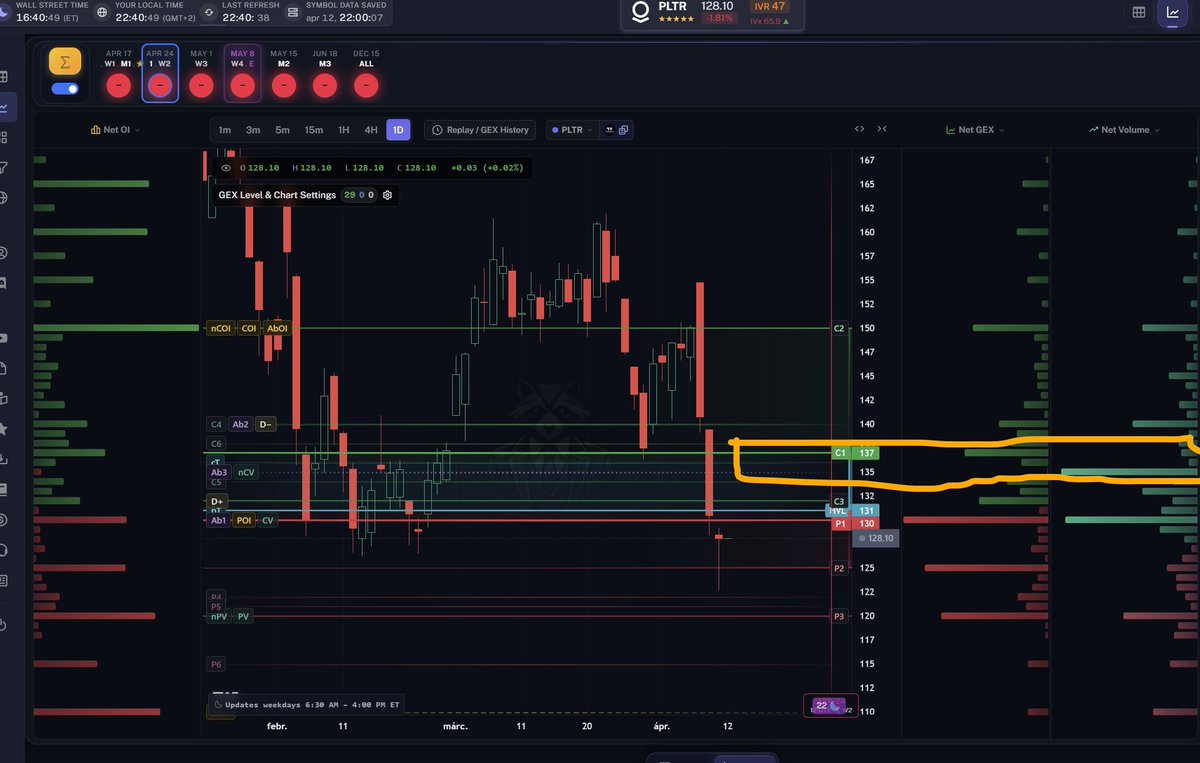1200x763 pixels.
Task: Click the globe icon beside Your Local Time
Action: tap(102, 13)
